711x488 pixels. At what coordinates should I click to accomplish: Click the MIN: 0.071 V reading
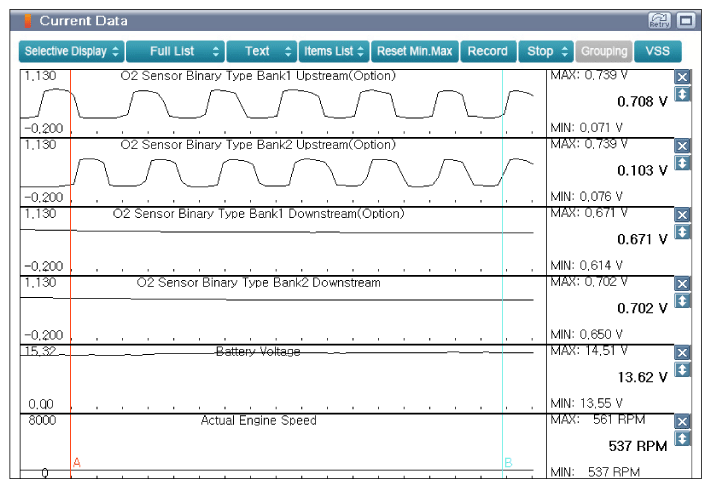586,127
